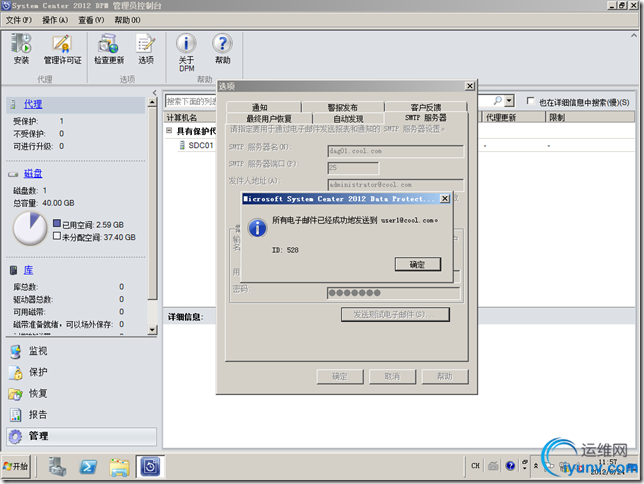This screenshot has height=484, width=644.
Task: Select Management (管理) workspace in navigation
Action: (x=81, y=436)
